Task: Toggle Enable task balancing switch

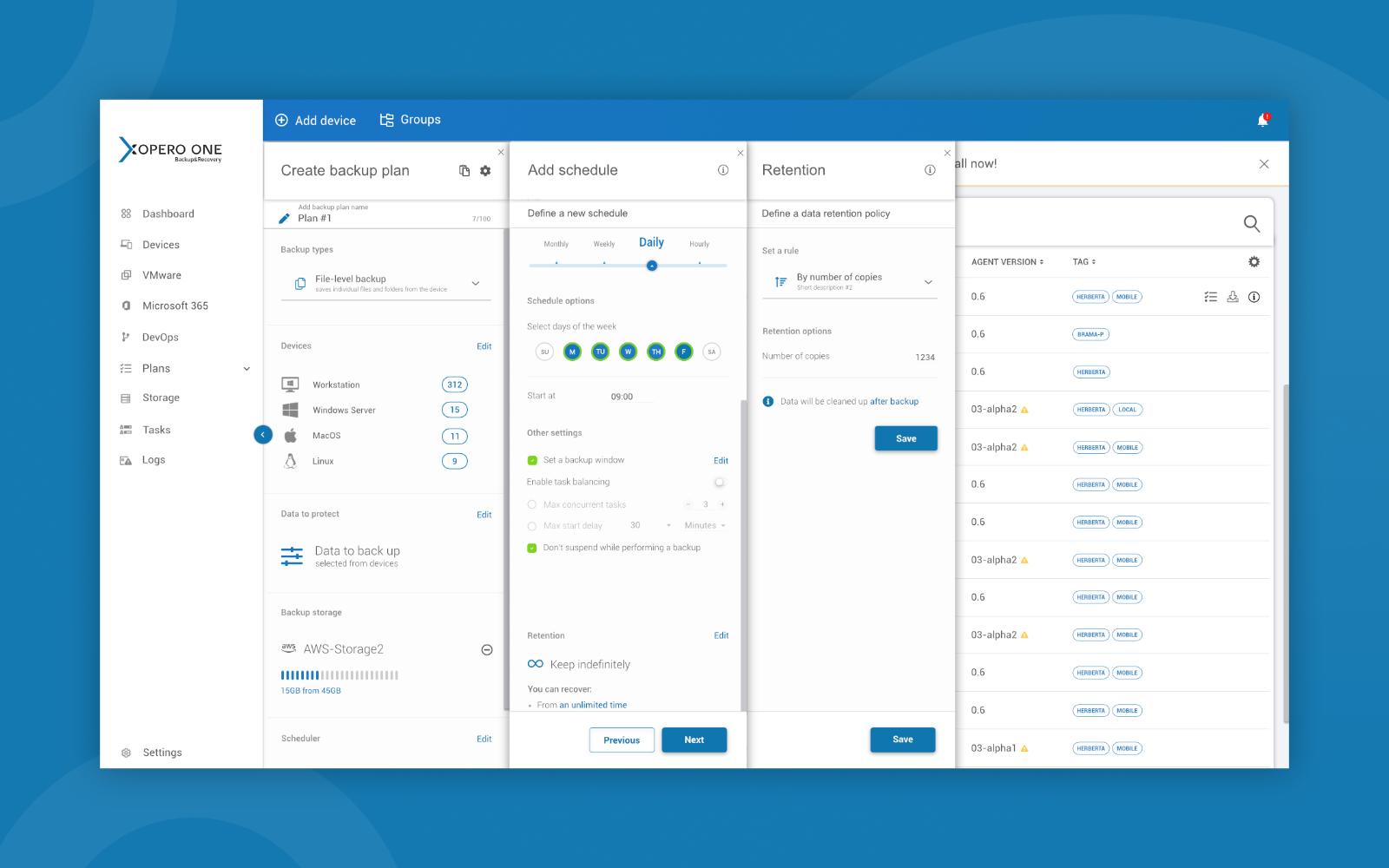Action: 719,482
